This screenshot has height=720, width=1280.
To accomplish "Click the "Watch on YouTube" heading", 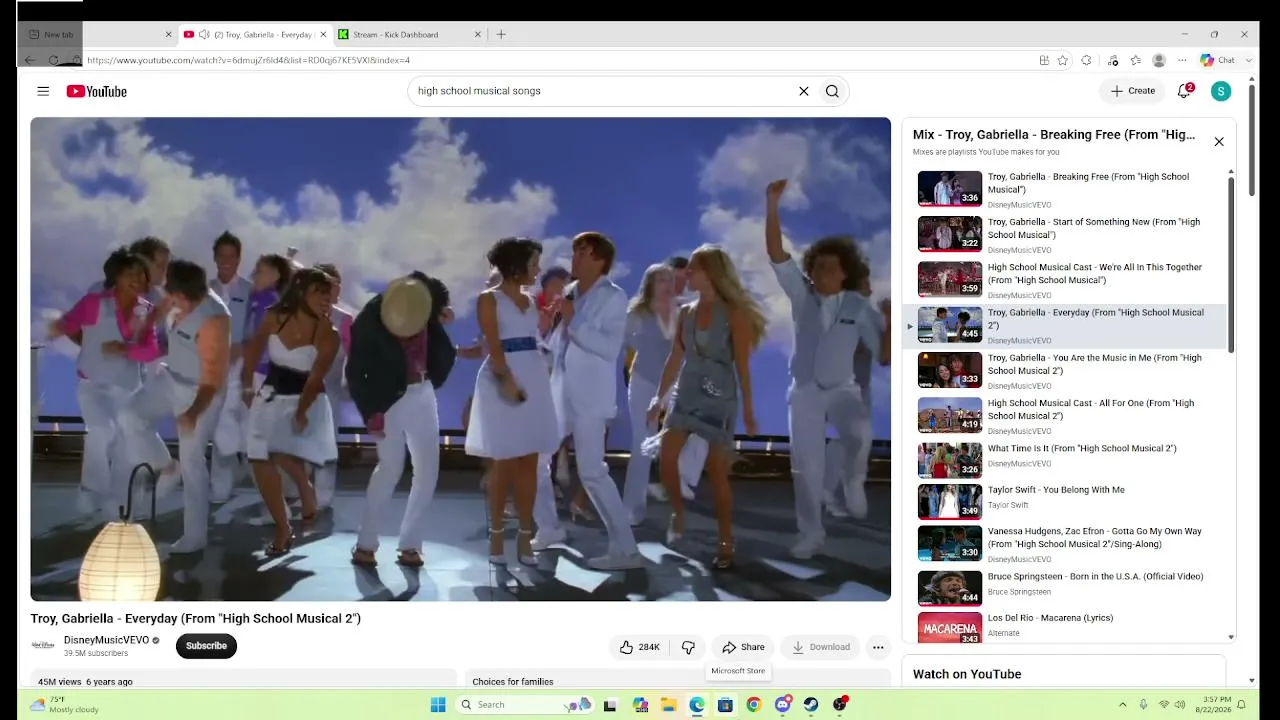I will (x=967, y=674).
